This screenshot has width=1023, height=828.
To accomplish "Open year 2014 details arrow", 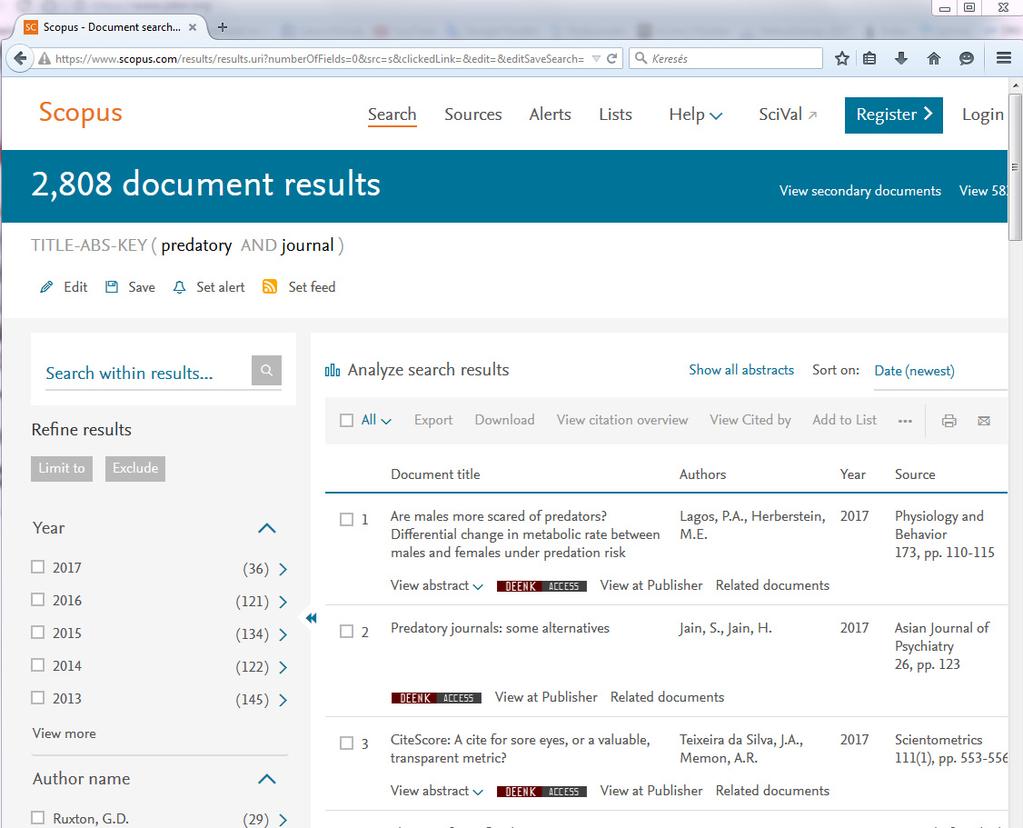I will [x=283, y=667].
